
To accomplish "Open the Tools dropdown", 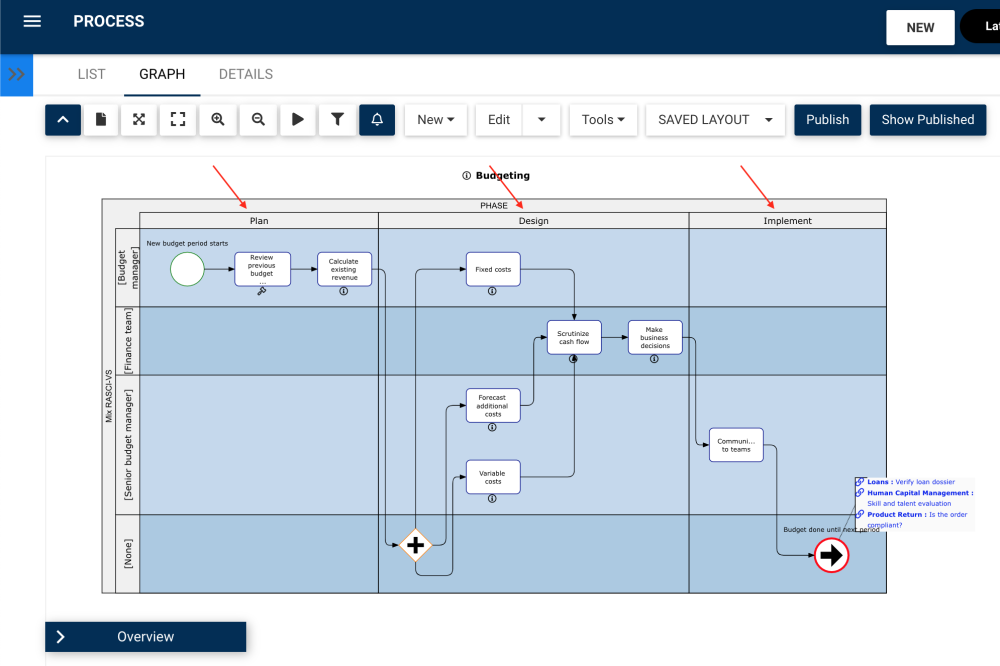I will [603, 119].
